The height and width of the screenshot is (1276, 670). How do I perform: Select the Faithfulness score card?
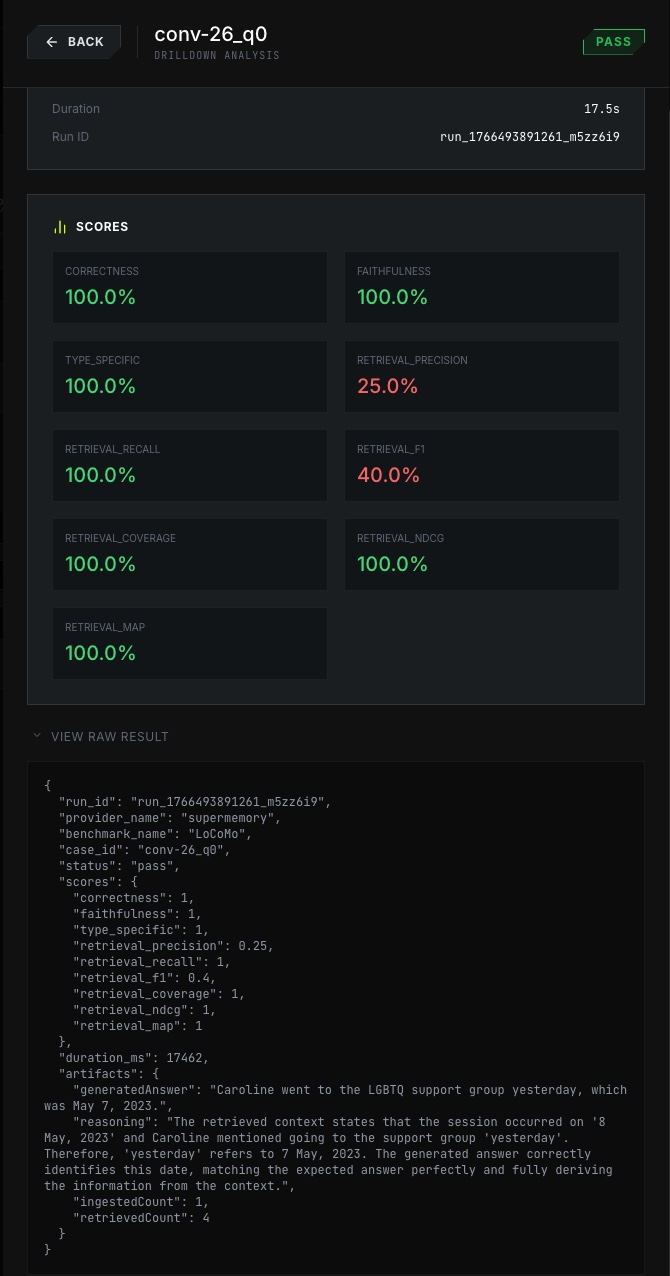tap(481, 287)
